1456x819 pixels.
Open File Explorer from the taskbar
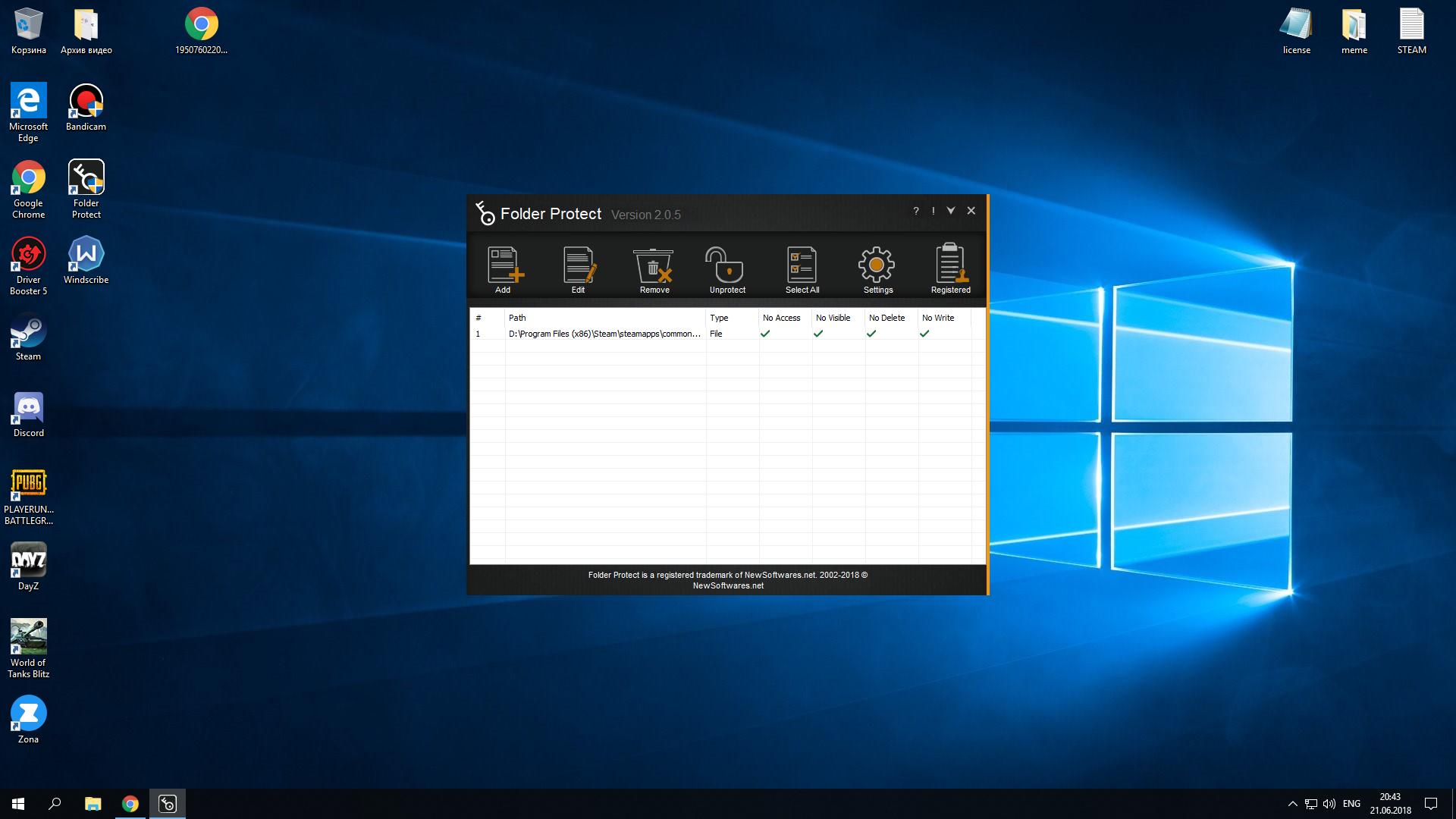[x=93, y=804]
